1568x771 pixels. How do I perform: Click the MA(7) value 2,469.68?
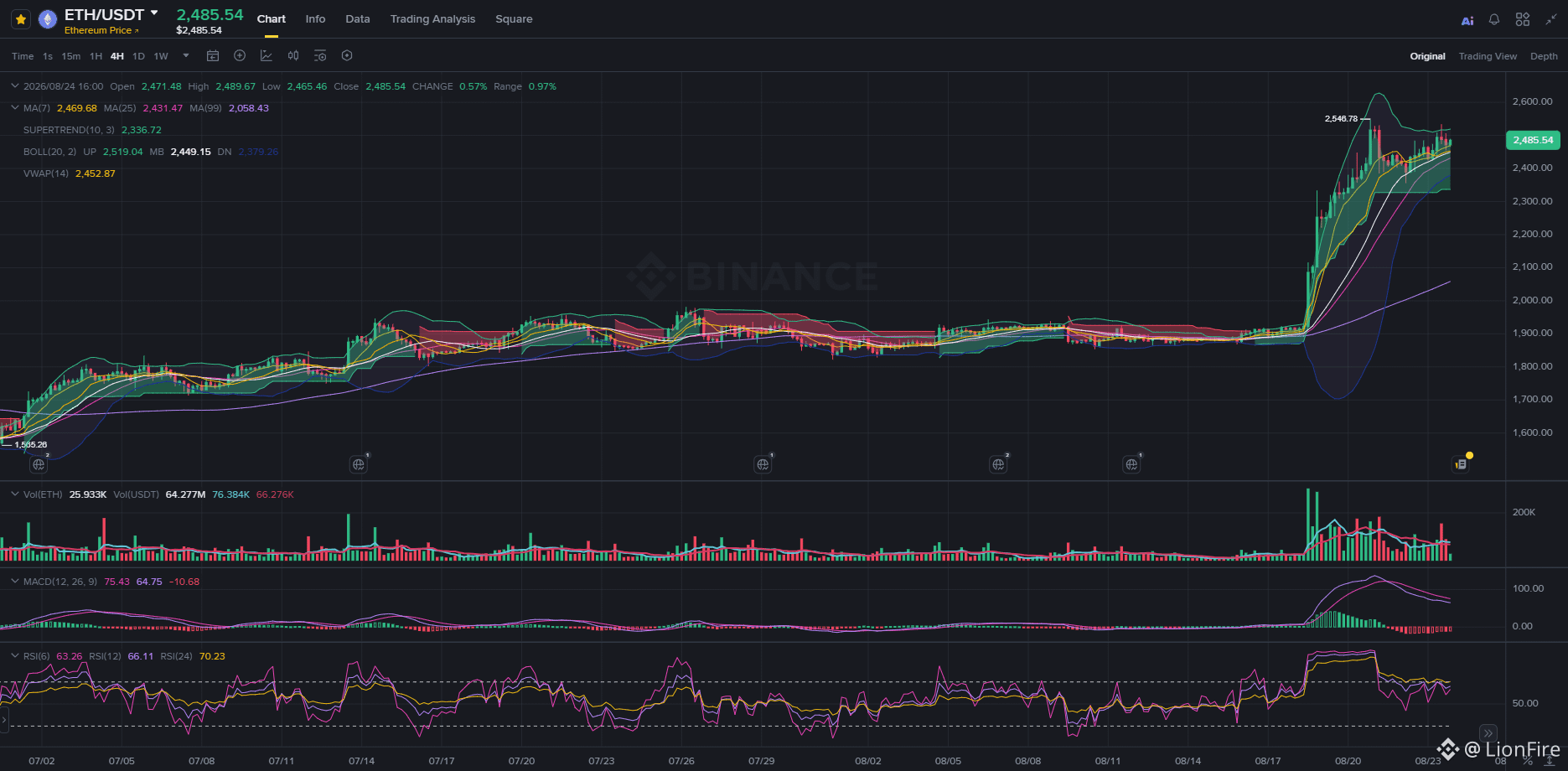click(76, 108)
